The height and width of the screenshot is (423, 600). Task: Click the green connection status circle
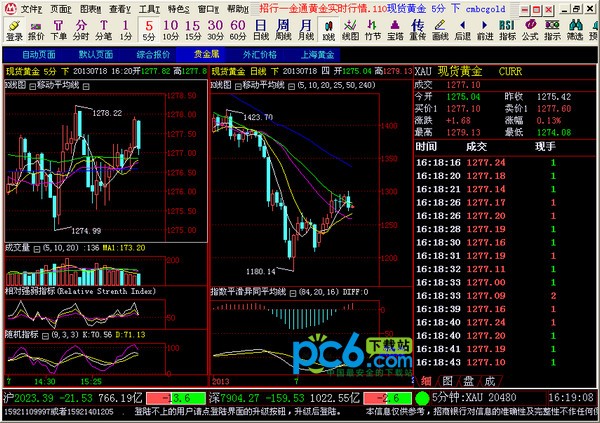coord(422,398)
